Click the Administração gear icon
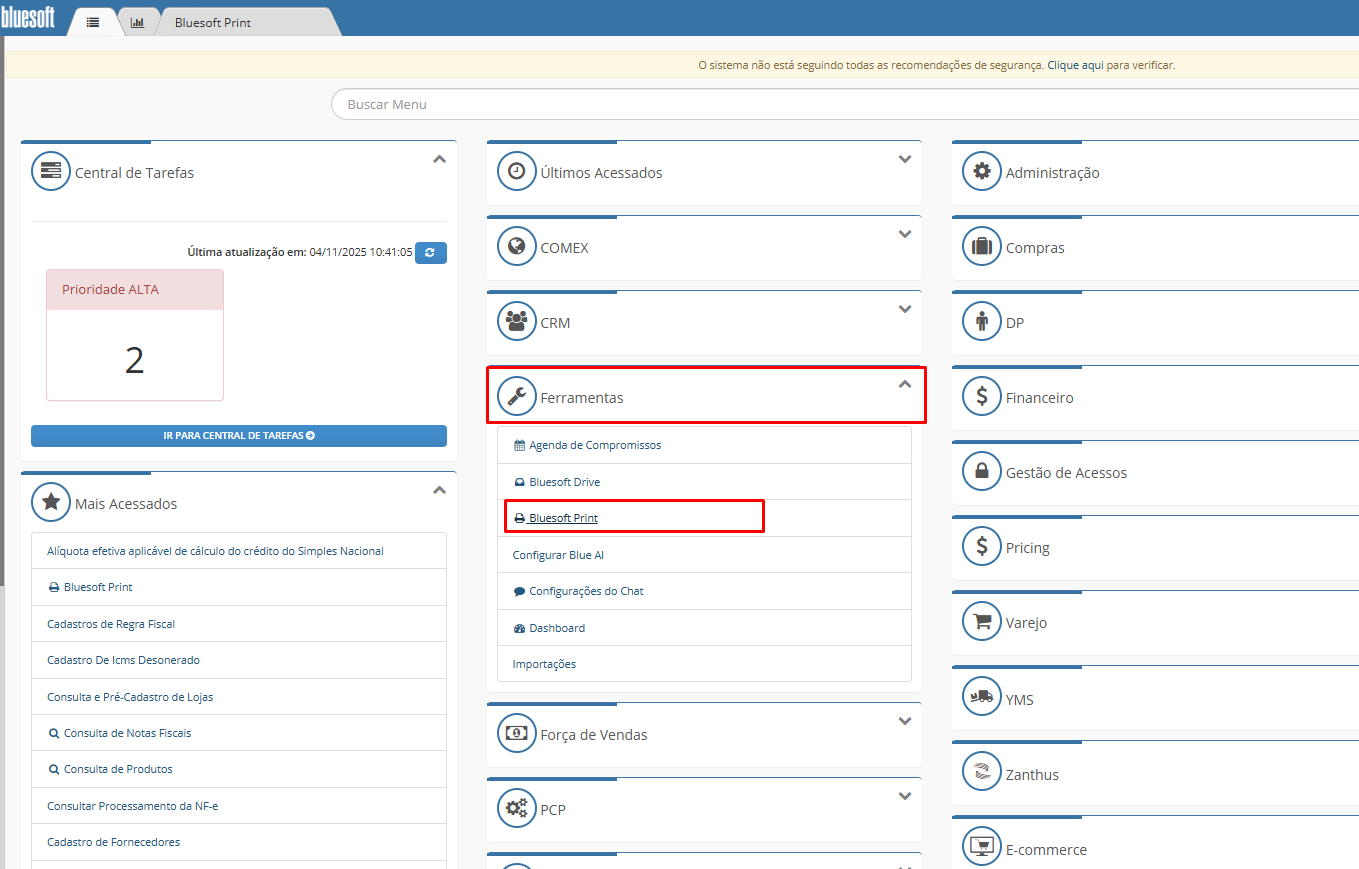Image resolution: width=1359 pixels, height=869 pixels. pyautogui.click(x=981, y=172)
